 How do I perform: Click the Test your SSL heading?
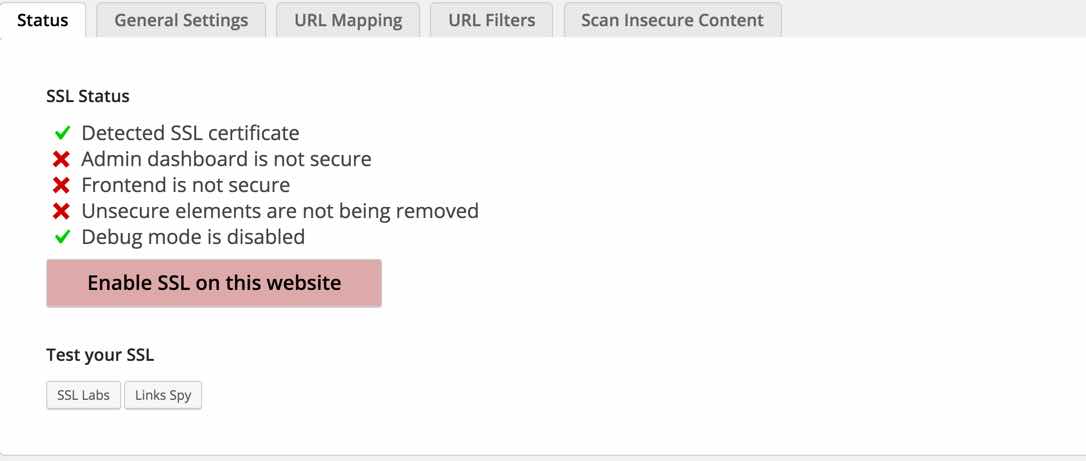100,355
